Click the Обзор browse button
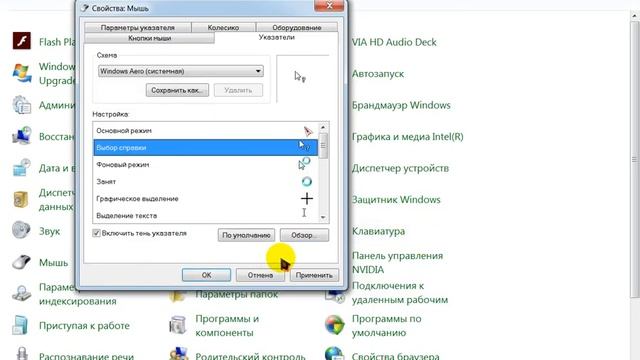640x360 pixels. click(304, 235)
